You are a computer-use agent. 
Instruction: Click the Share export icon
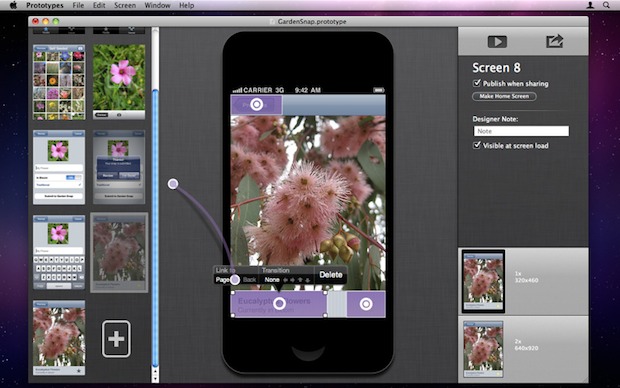(x=554, y=41)
